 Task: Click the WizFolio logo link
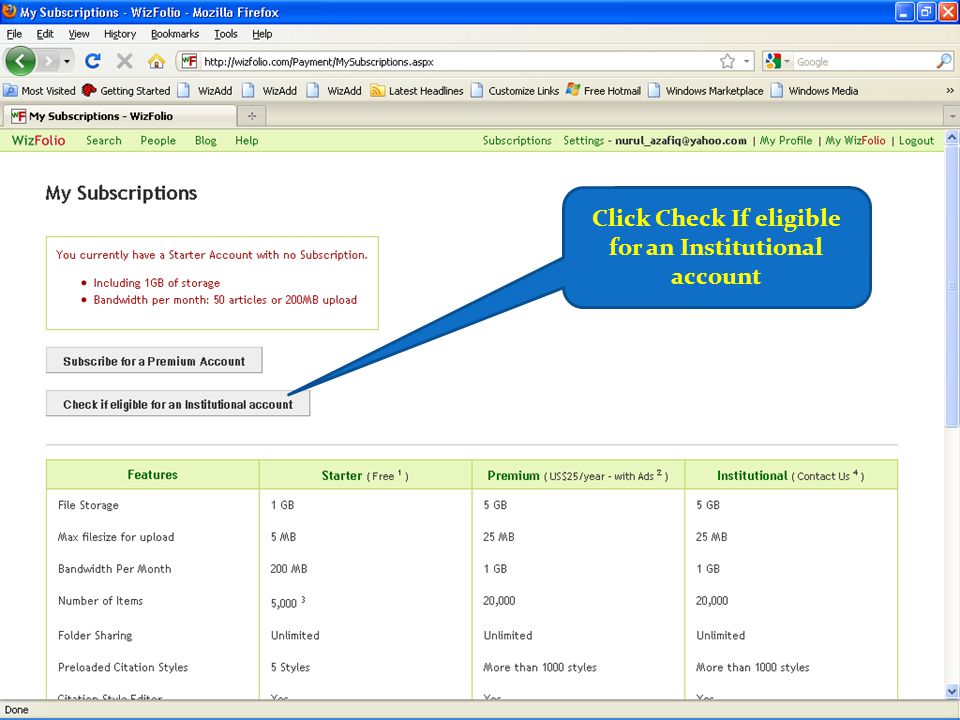click(38, 140)
